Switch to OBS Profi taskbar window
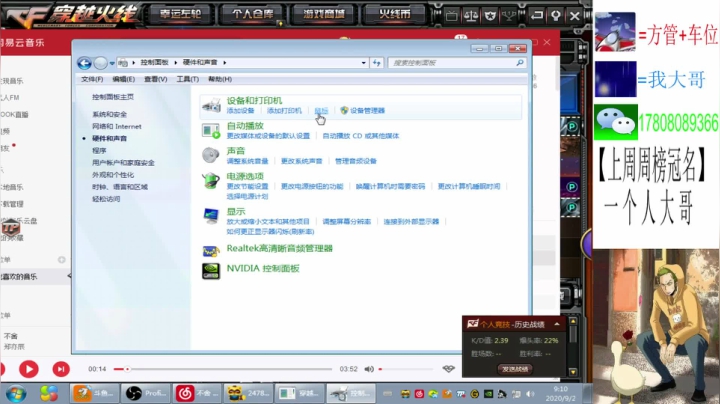The height and width of the screenshot is (404, 720). coord(146,393)
